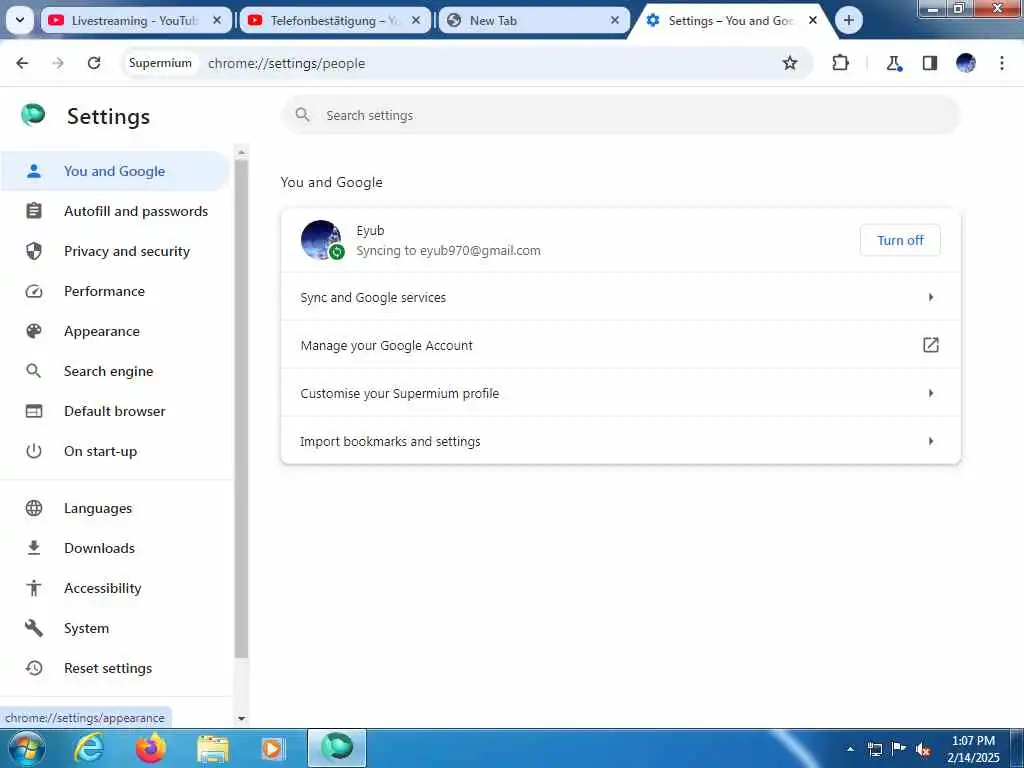
Task: Open Windows Explorer from taskbar
Action: (x=213, y=748)
